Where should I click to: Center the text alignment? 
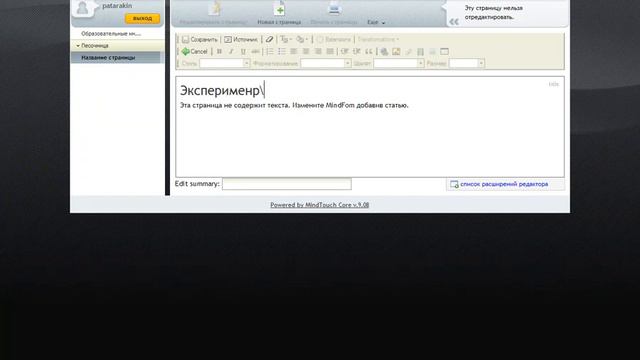coord(306,51)
